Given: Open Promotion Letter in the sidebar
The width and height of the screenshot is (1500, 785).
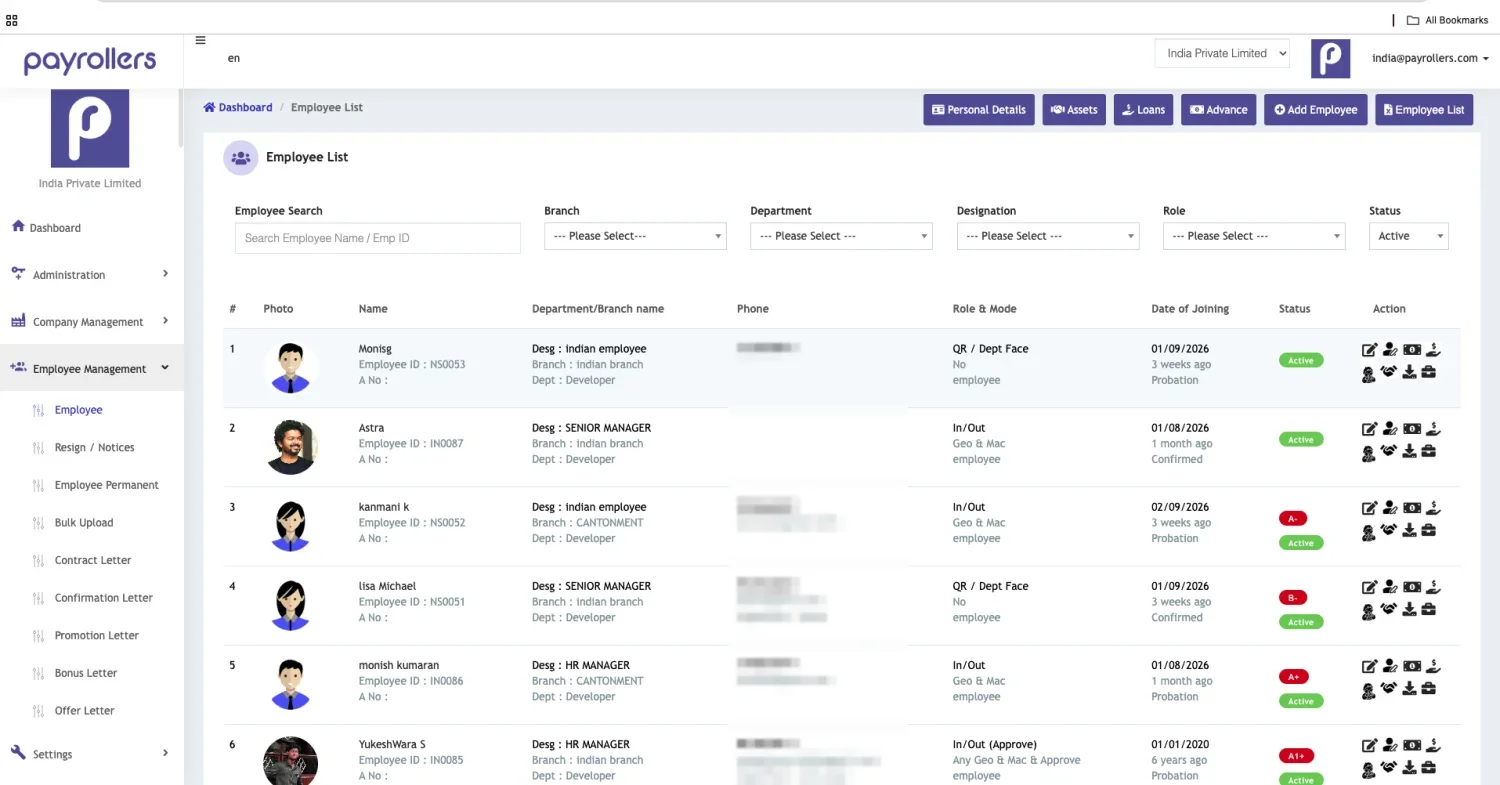Looking at the screenshot, I should click(x=96, y=635).
